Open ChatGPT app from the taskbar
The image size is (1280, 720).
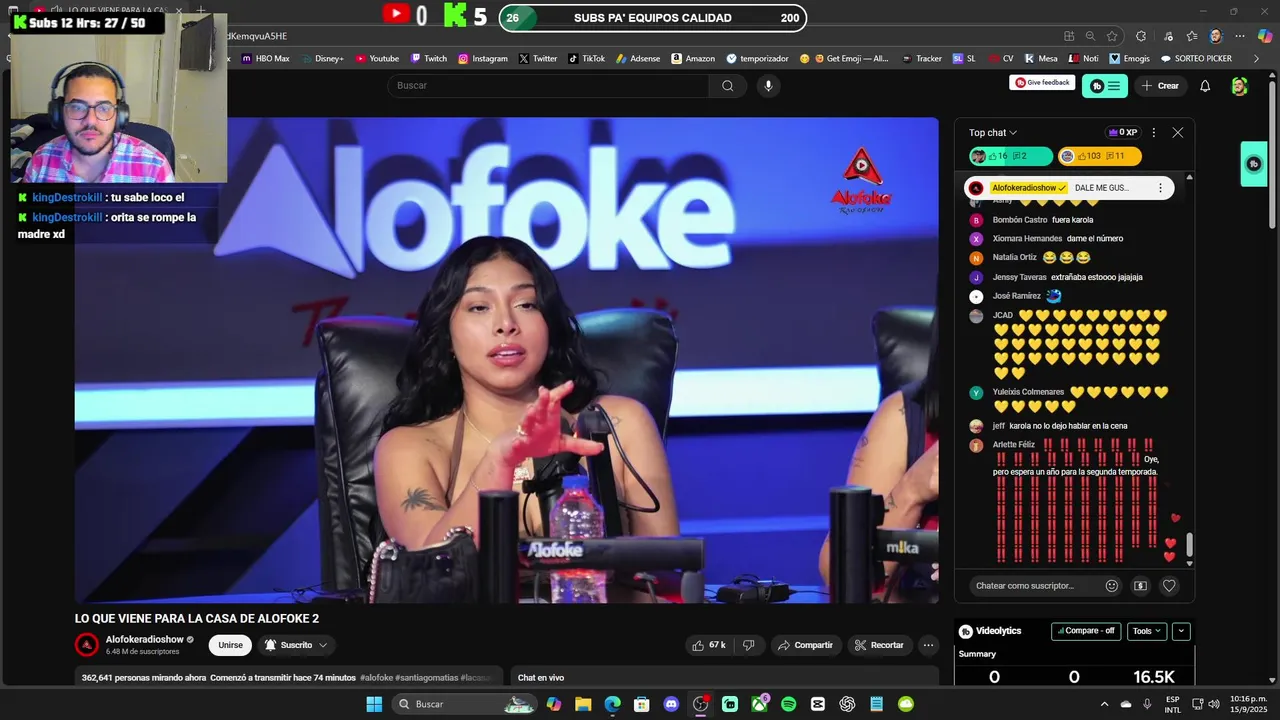847,704
